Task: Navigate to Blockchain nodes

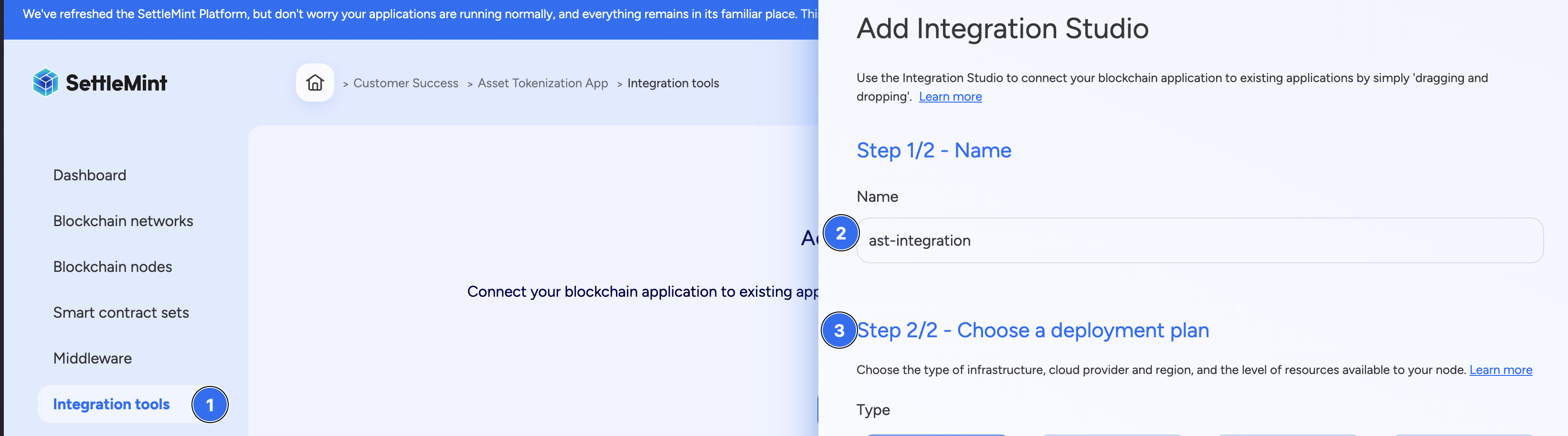Action: coord(112,266)
